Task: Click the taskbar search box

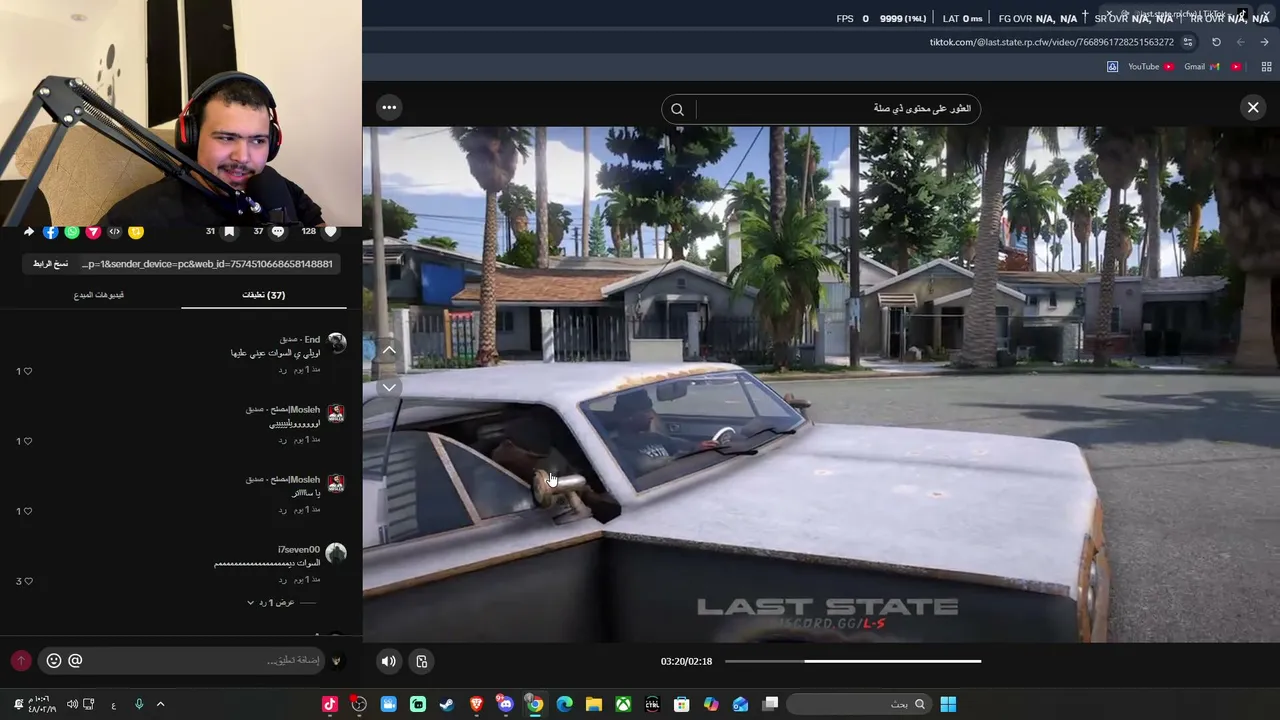Action: pyautogui.click(x=858, y=704)
